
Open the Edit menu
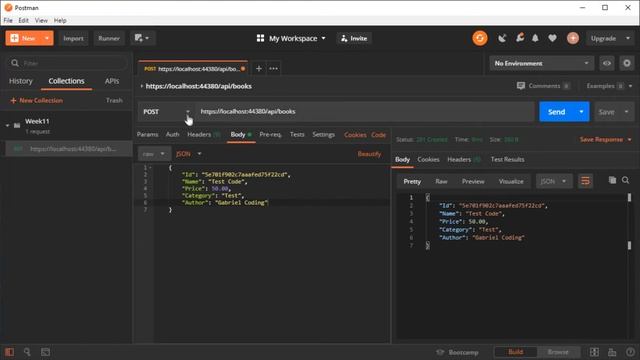[23, 20]
